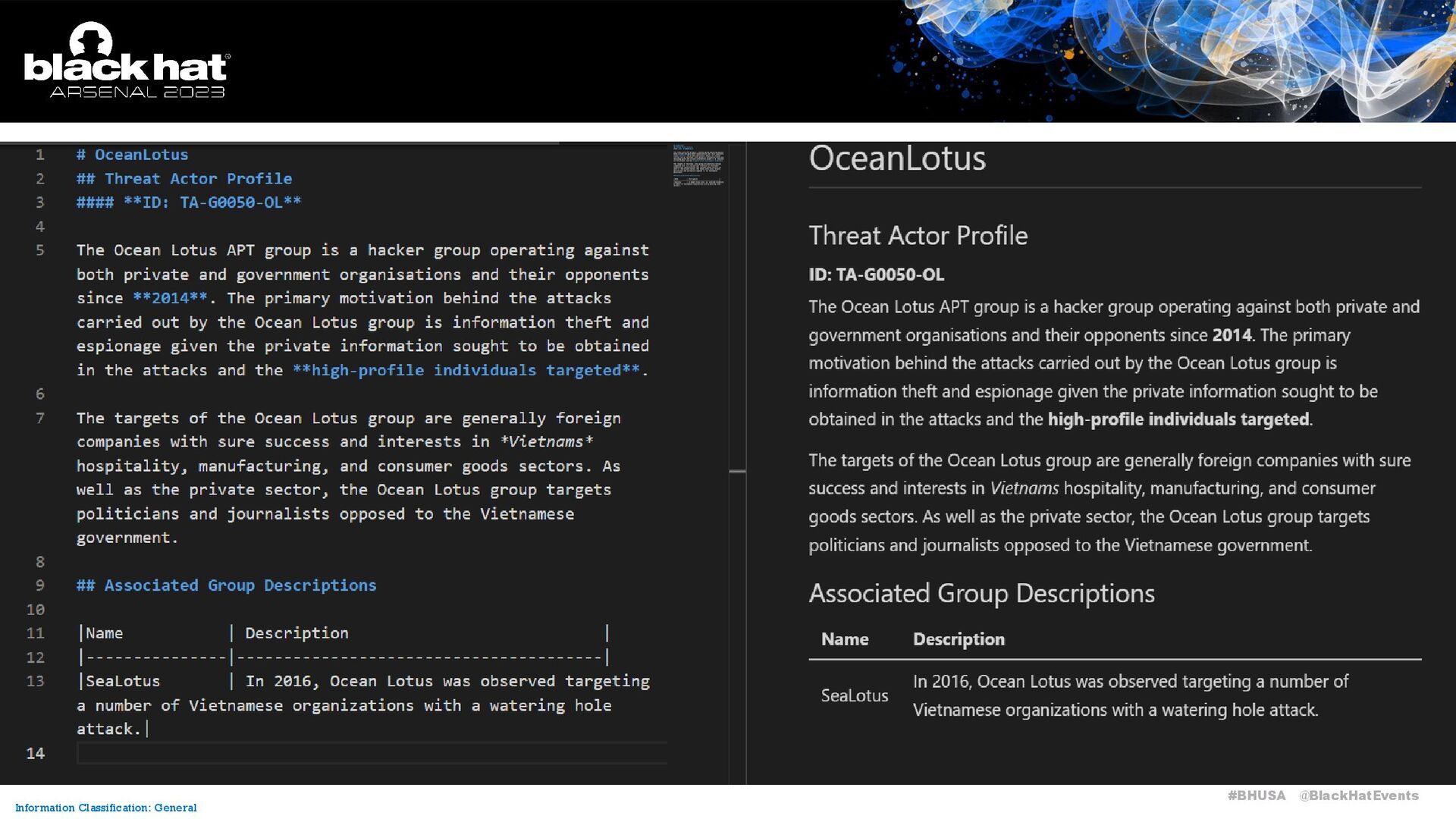The height and width of the screenshot is (819, 1456).
Task: Click the 'OceanLotus' title in the preview pane
Action: pos(897,158)
